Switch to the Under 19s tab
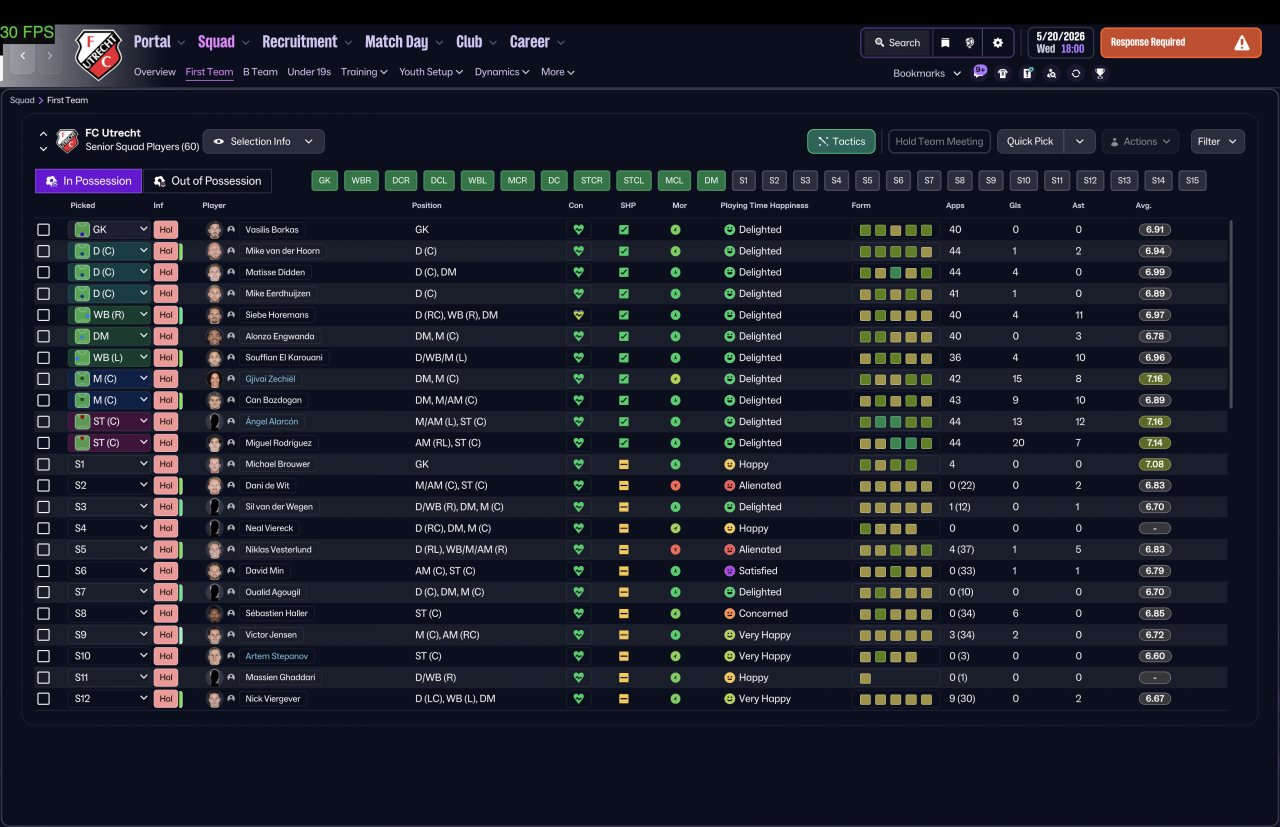The width and height of the screenshot is (1280, 827). pyautogui.click(x=309, y=72)
